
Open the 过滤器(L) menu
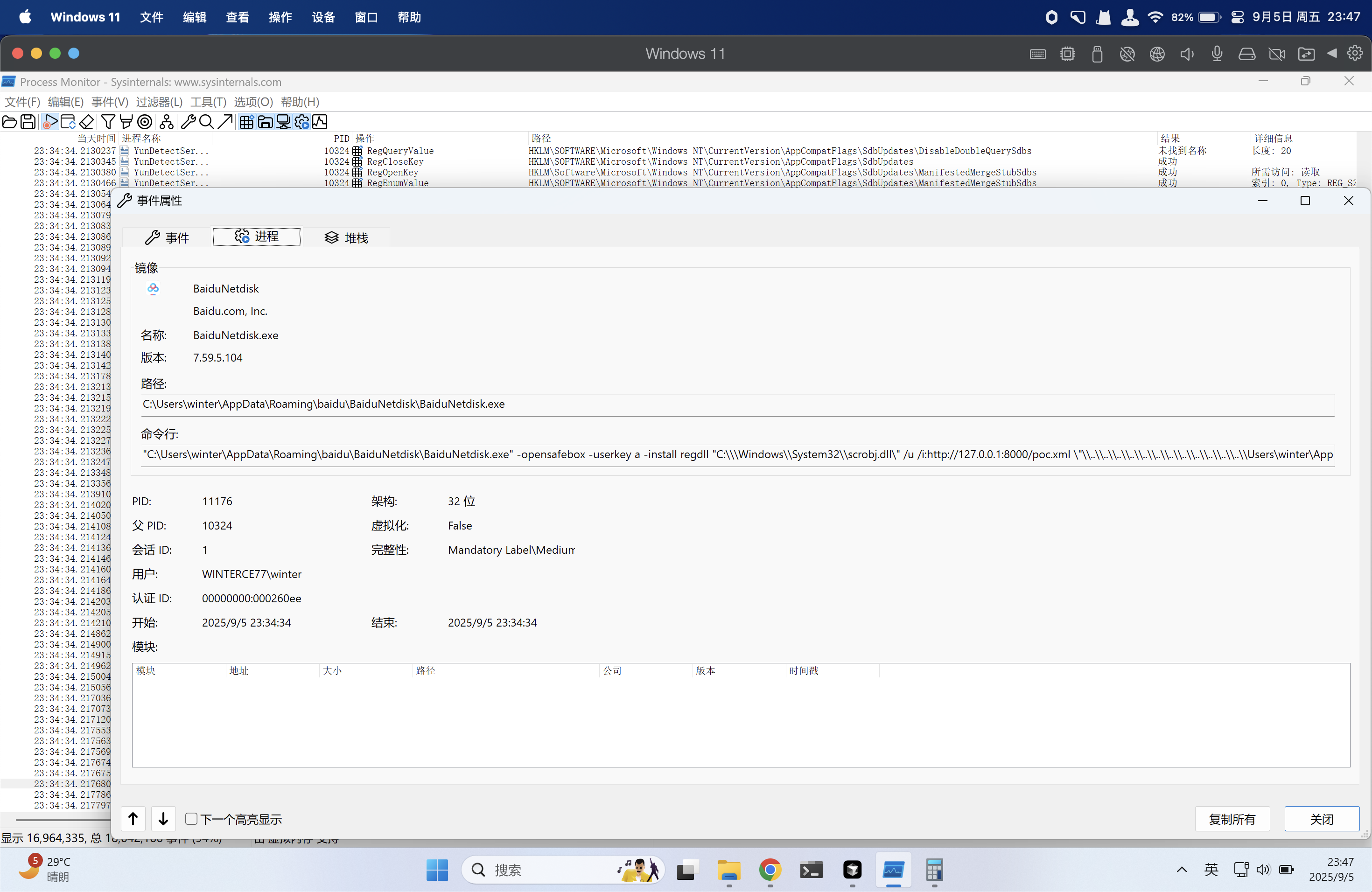tap(159, 102)
